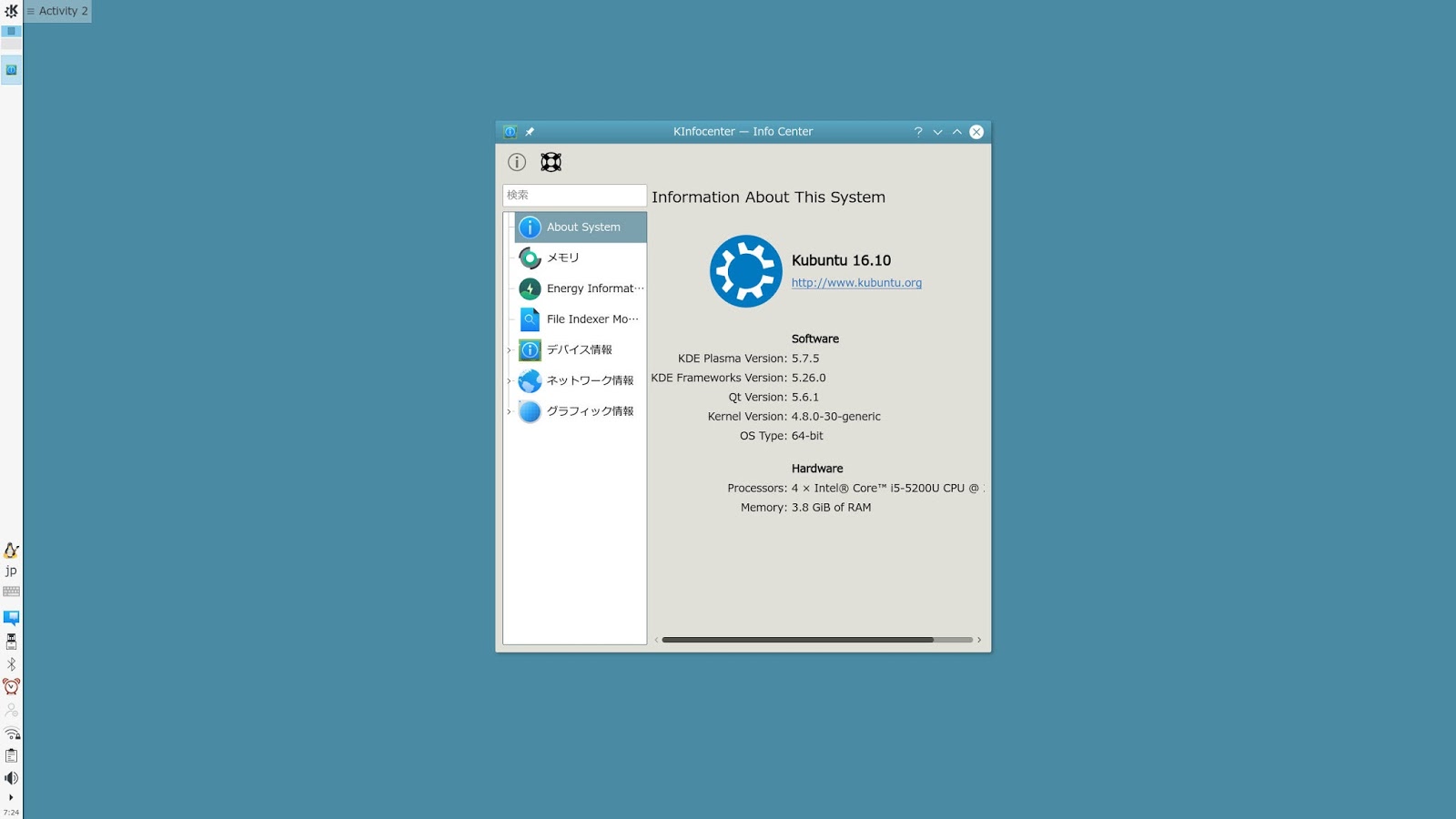Click the Kubuntu 16.10 heading text

click(x=841, y=260)
